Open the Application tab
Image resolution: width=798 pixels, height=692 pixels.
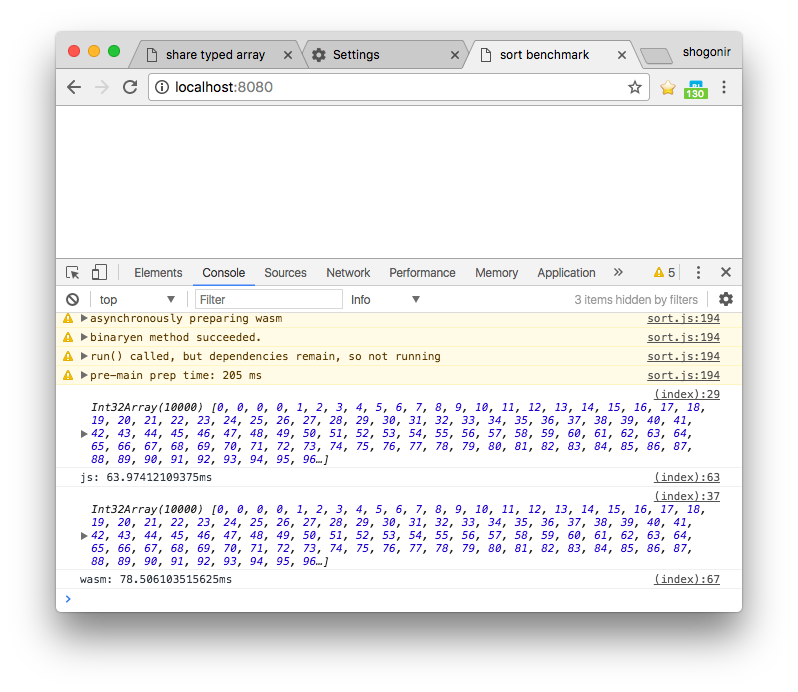(566, 273)
